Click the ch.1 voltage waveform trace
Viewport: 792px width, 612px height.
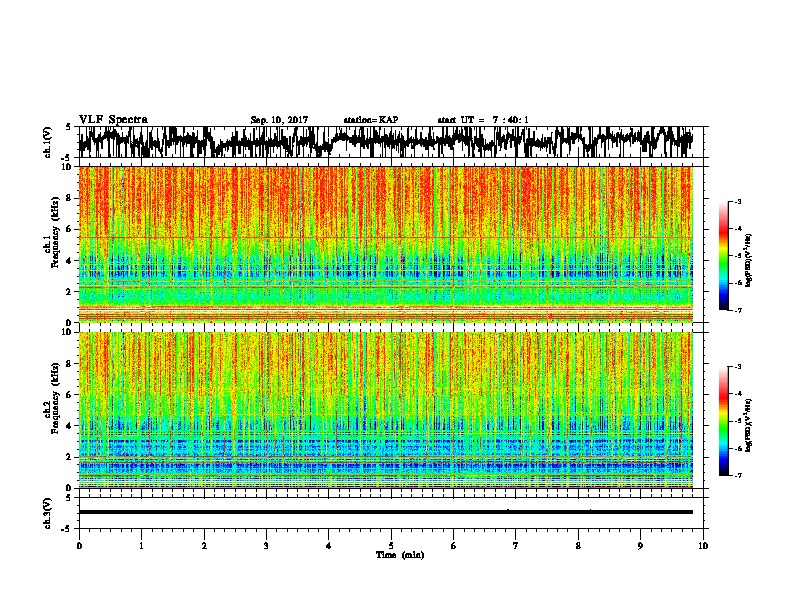tap(385, 142)
